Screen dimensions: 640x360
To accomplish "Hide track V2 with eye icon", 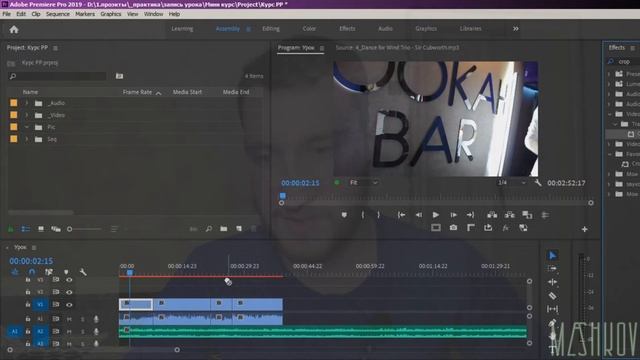I will 69,292.
